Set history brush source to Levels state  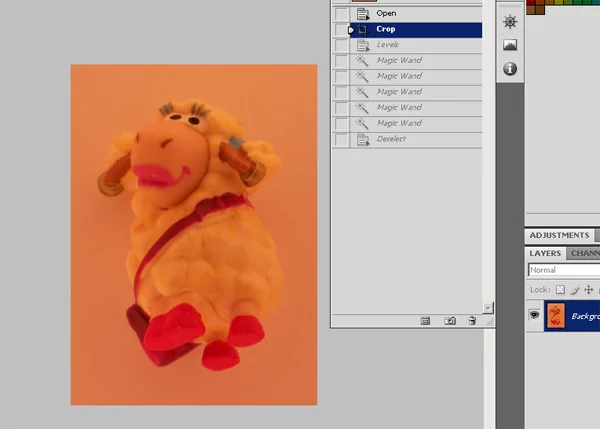tap(341, 45)
